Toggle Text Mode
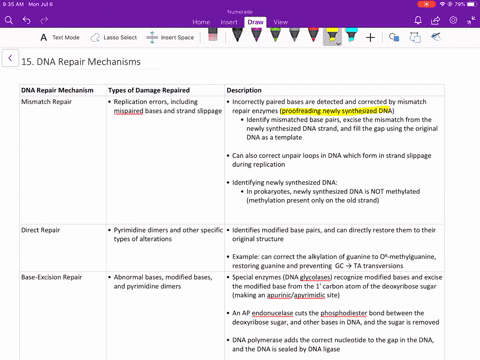This screenshot has height=360, width=480. point(60,37)
